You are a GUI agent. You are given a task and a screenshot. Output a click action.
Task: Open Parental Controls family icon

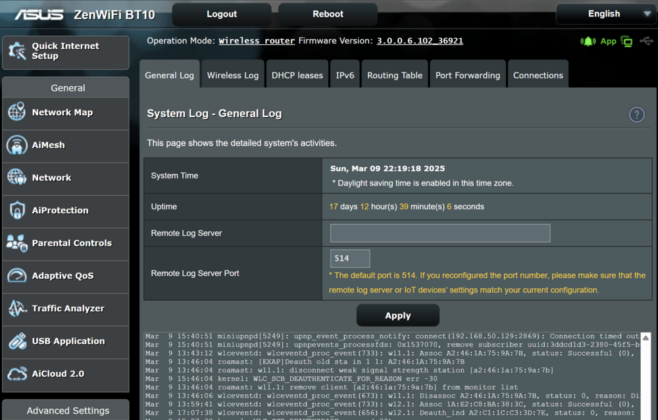17,243
